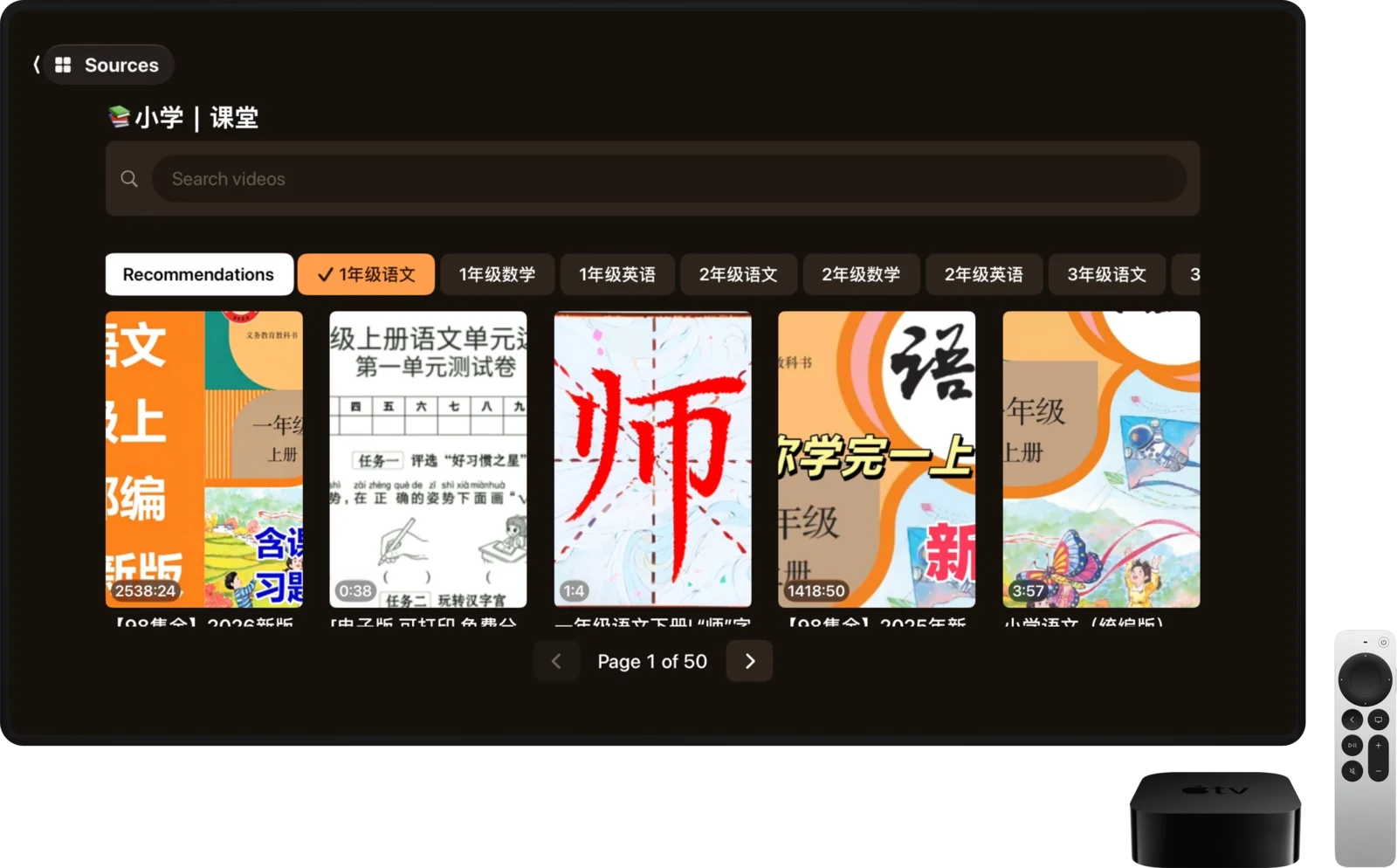
Task: Click the Apple TV box logo
Action: (x=1215, y=789)
